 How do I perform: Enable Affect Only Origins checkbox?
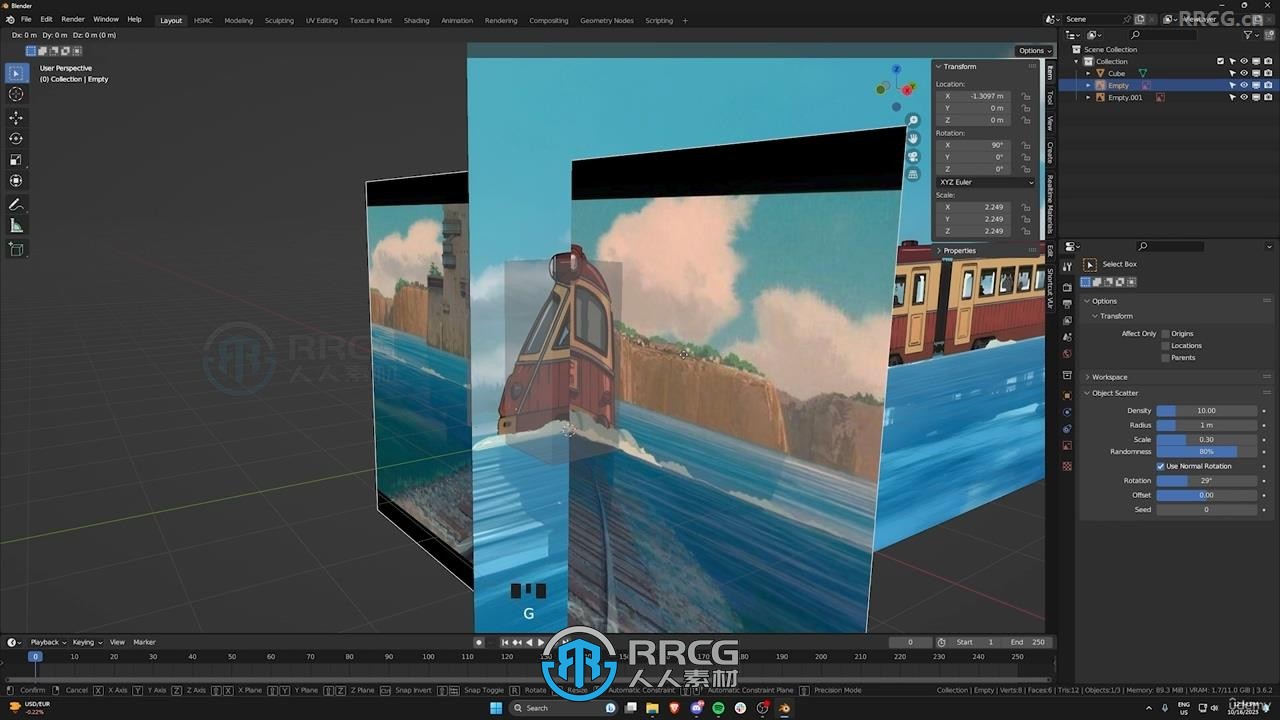pyautogui.click(x=1165, y=334)
